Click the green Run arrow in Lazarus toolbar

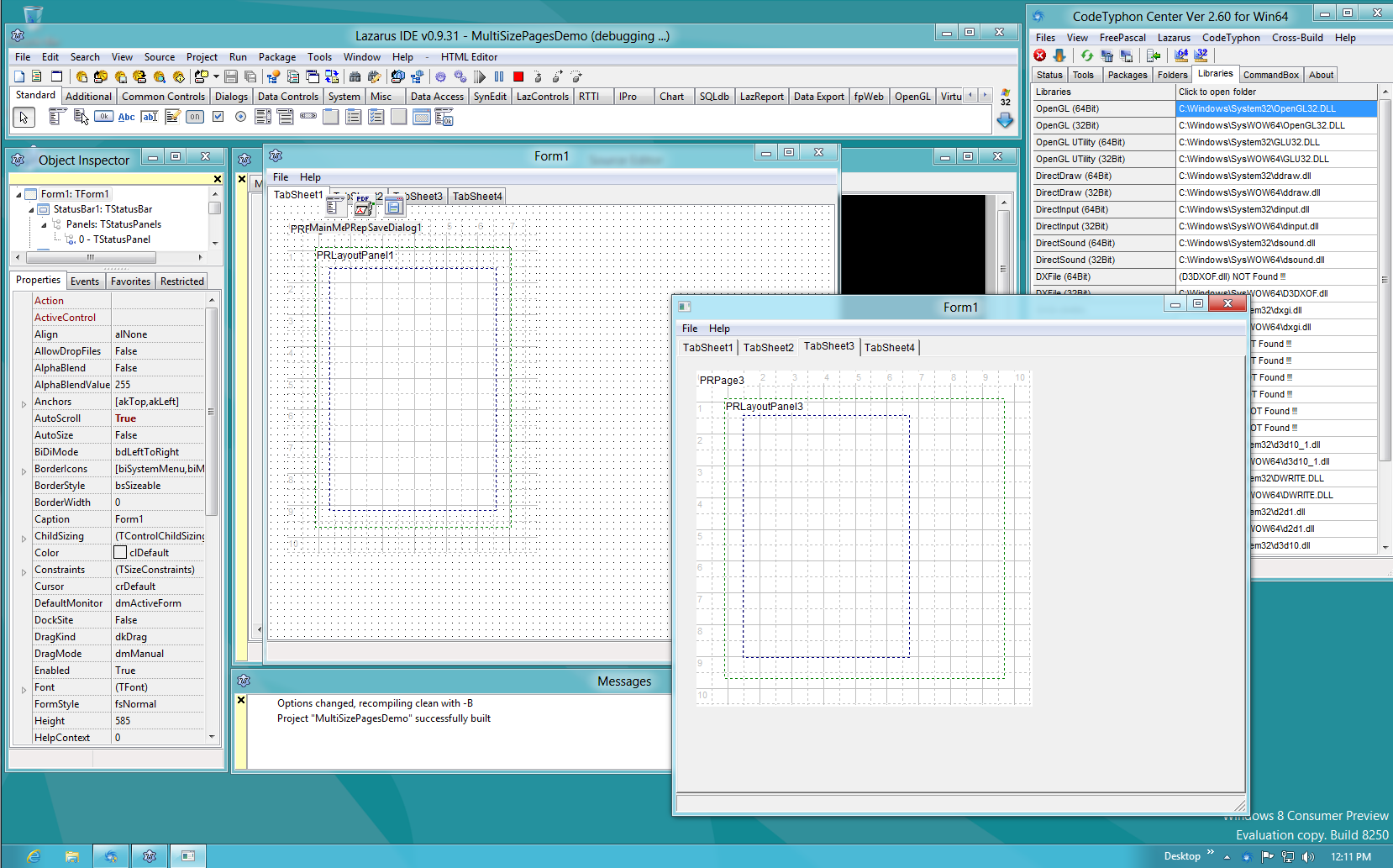tap(479, 76)
